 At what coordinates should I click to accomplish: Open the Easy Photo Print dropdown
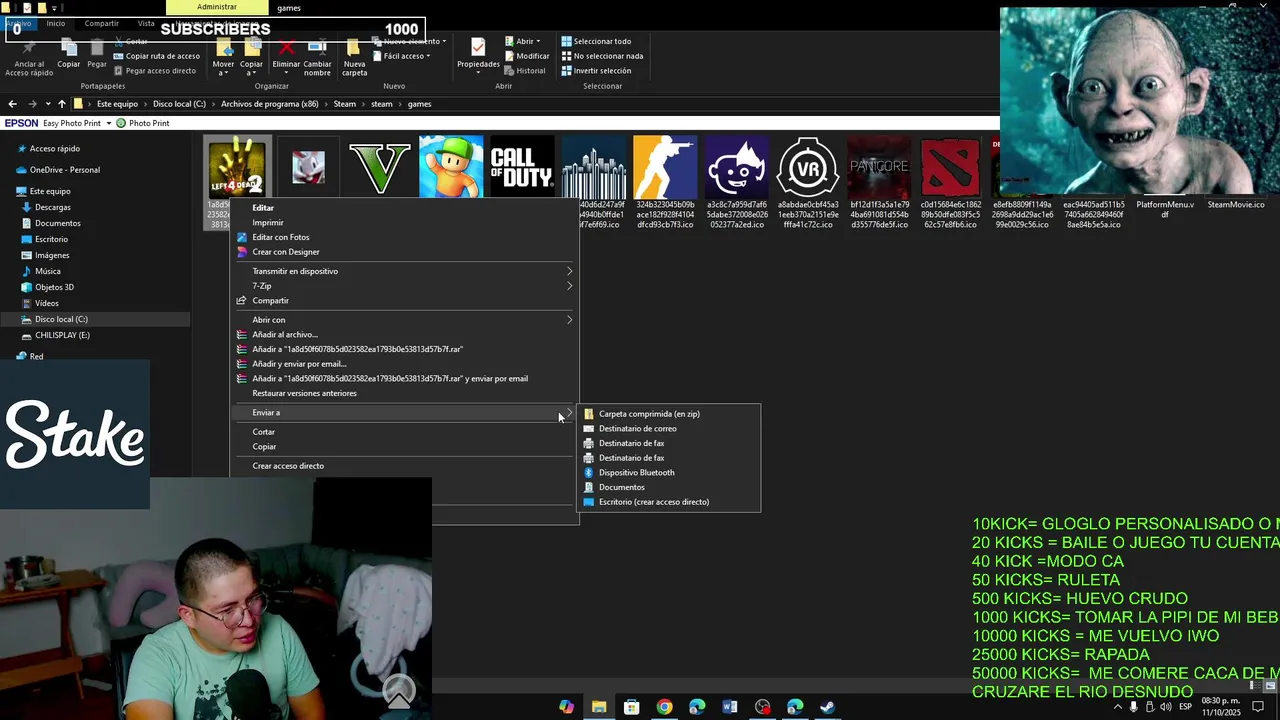[x=107, y=123]
